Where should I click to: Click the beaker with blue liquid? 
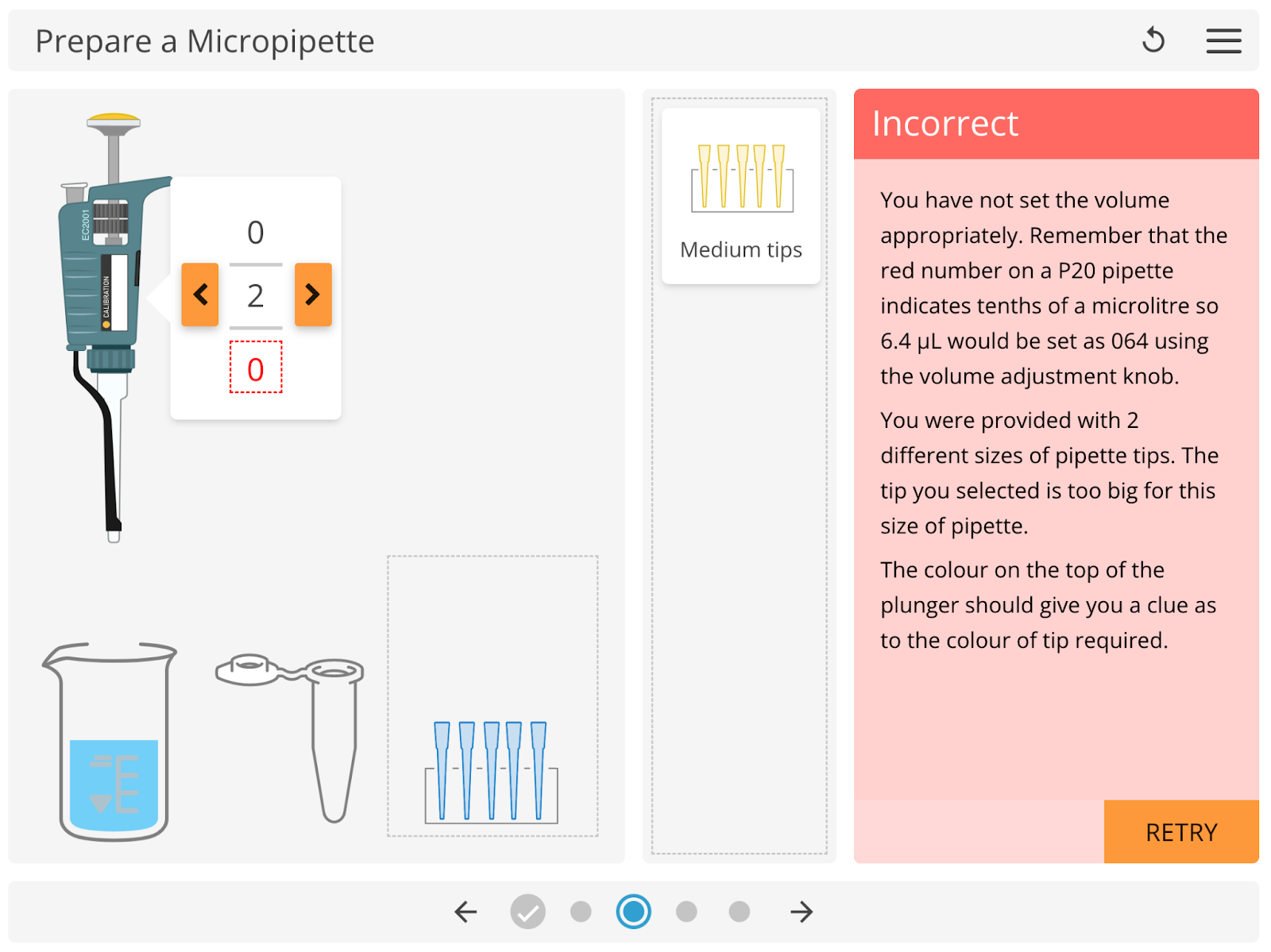[110, 742]
